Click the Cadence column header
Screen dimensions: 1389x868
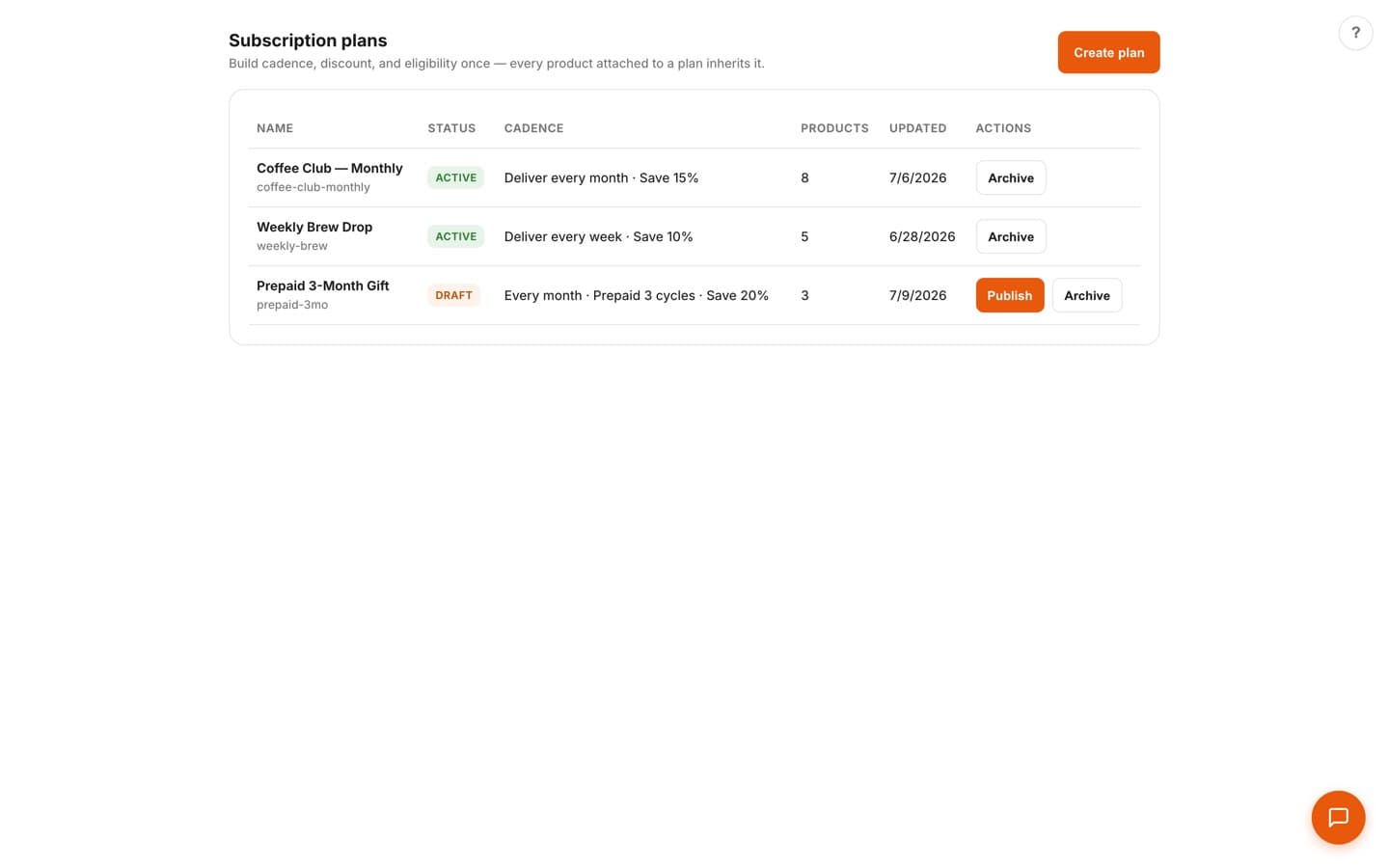click(x=533, y=128)
